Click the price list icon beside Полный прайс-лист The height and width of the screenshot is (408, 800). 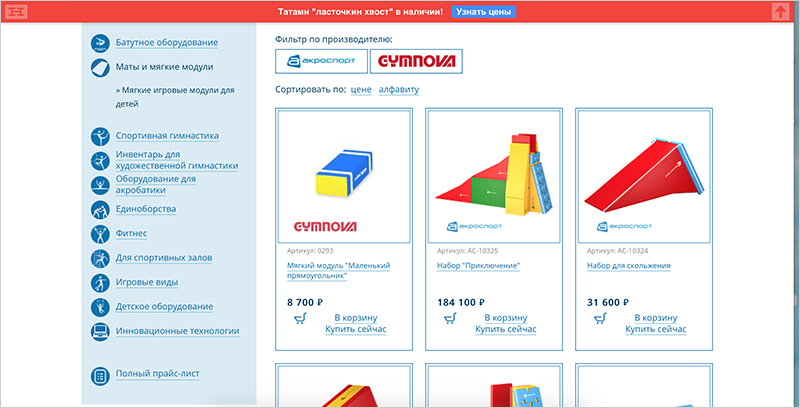coord(100,376)
